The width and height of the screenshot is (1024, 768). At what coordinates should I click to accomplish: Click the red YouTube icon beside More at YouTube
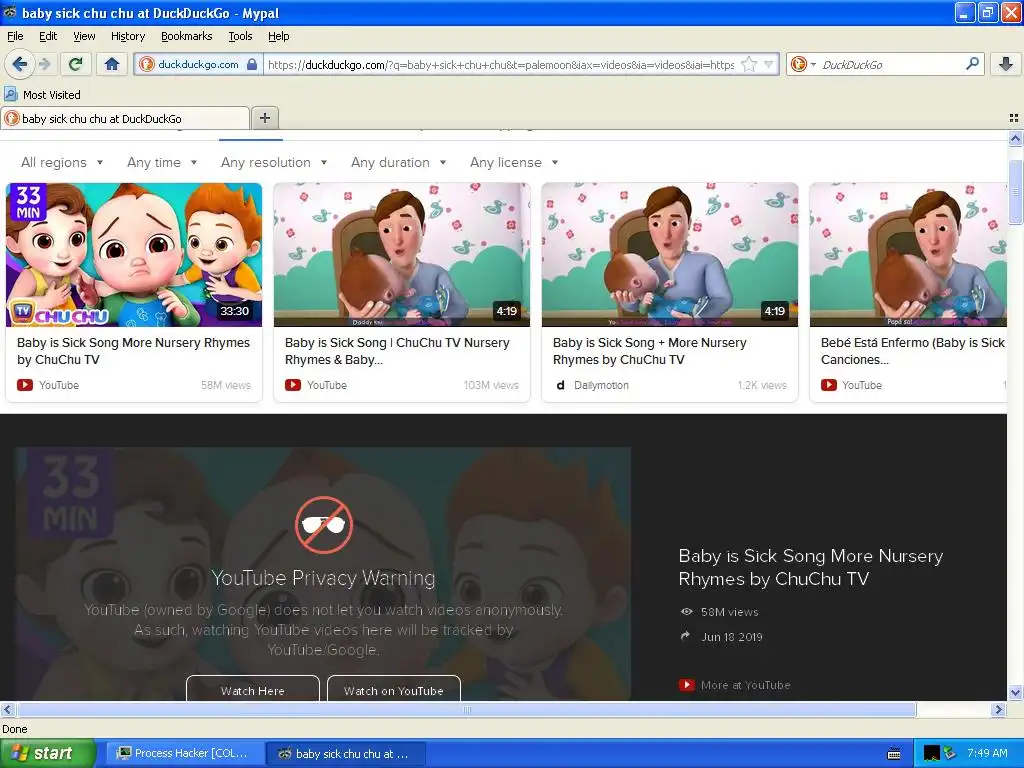coord(686,685)
